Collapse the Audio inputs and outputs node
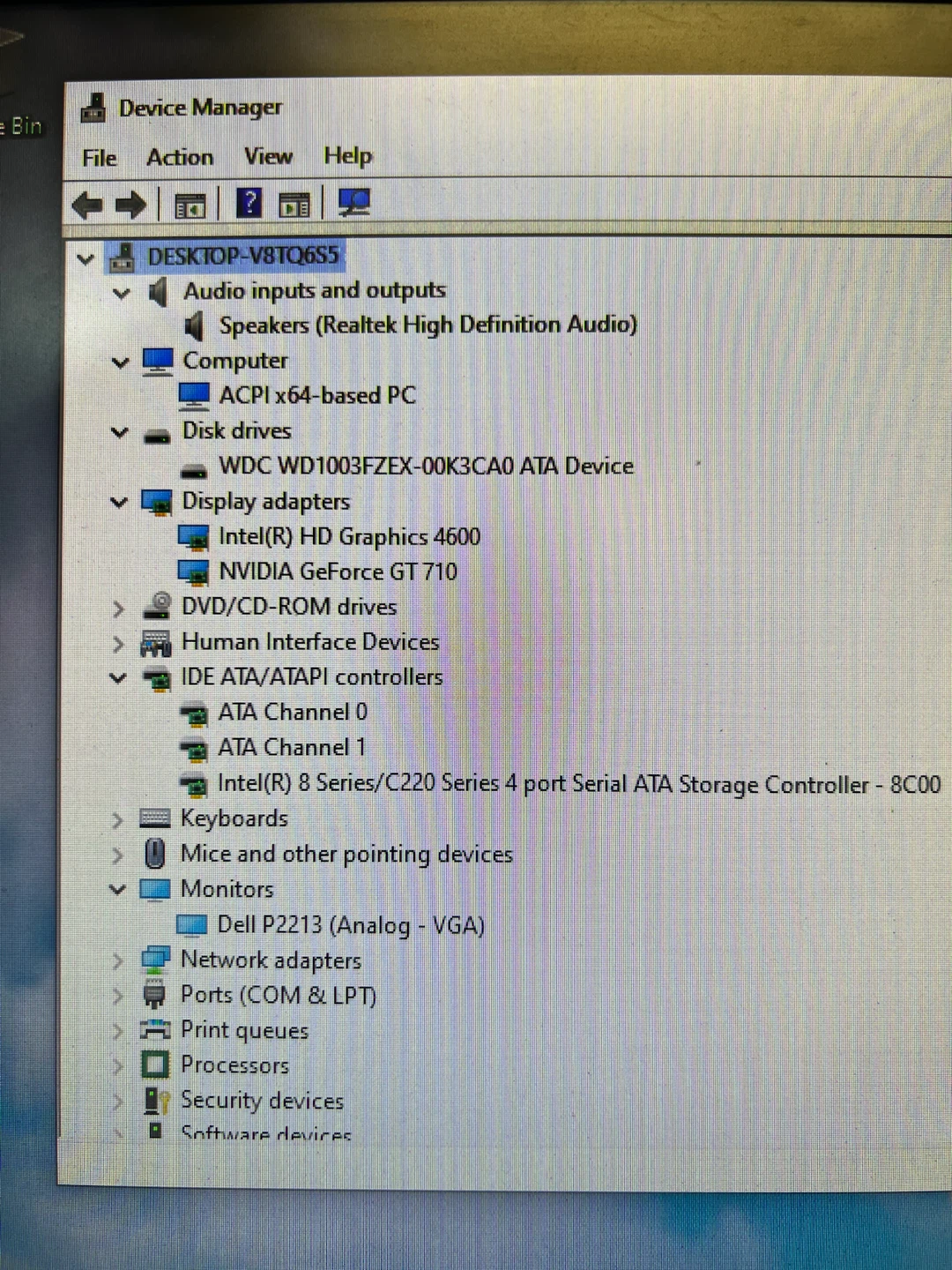Image resolution: width=952 pixels, height=1270 pixels. point(121,293)
